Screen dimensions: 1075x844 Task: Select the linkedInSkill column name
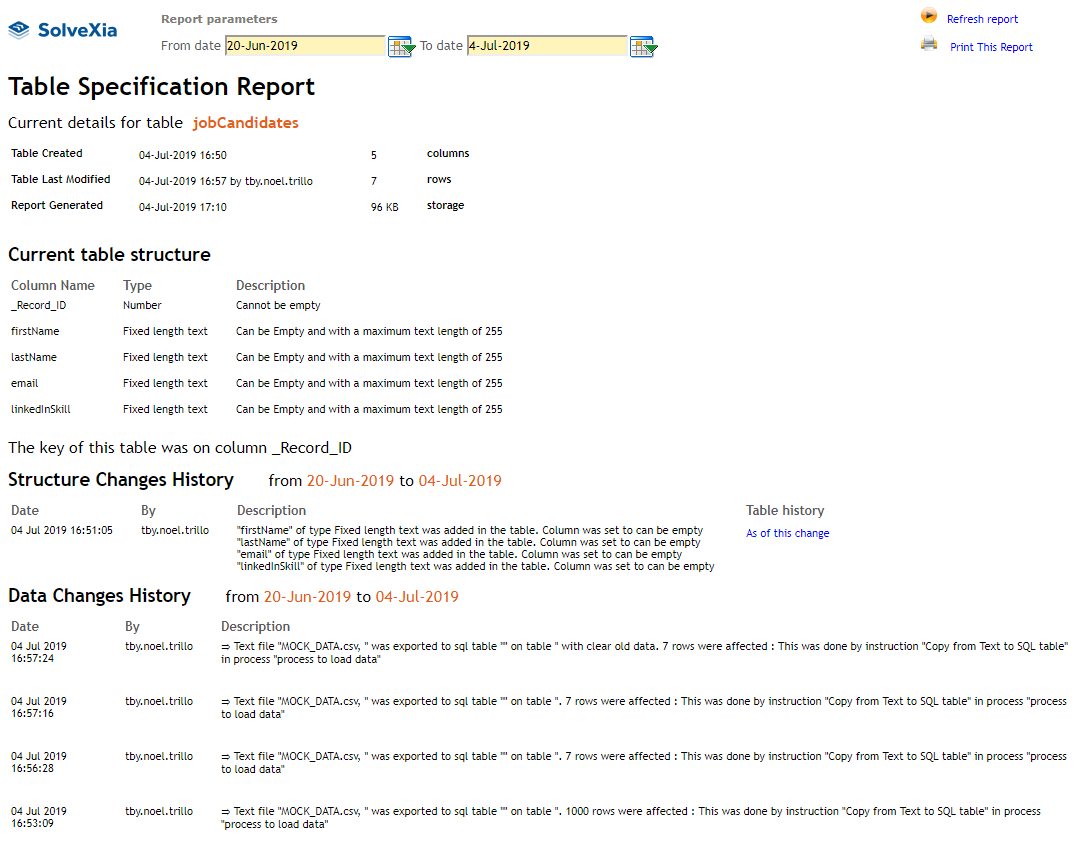coord(41,409)
